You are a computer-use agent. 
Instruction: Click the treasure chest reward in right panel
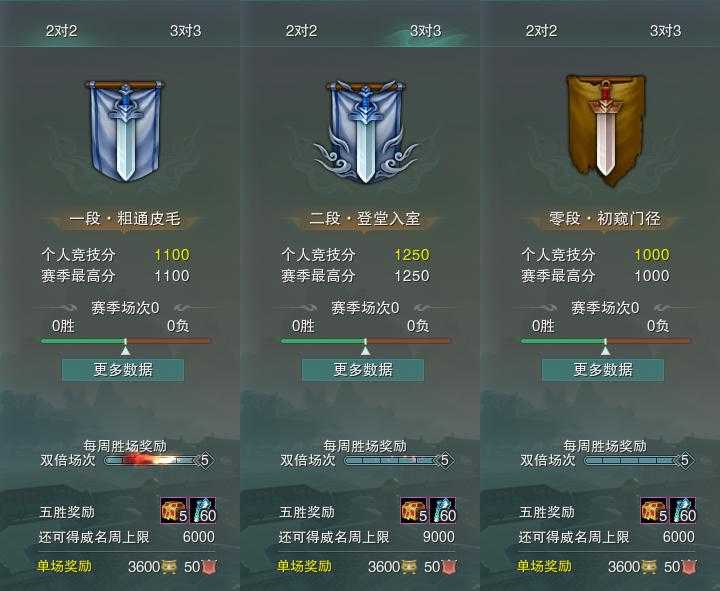(x=654, y=510)
